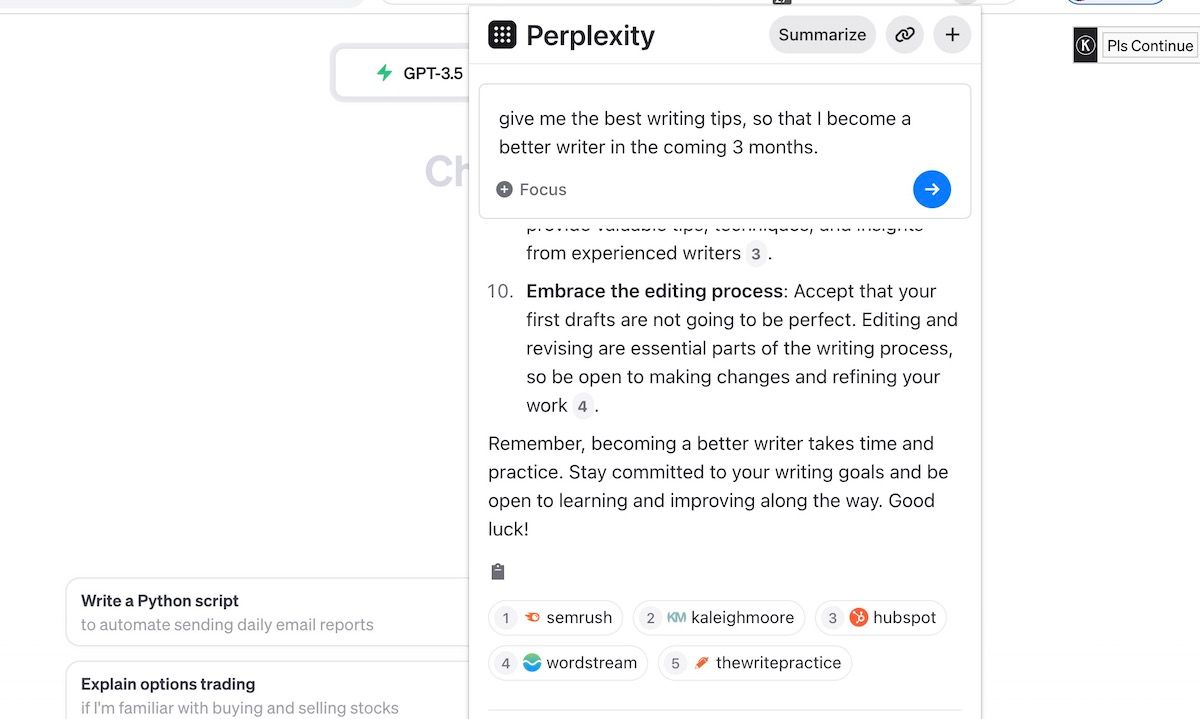Copy the answer using the clipboard icon
The height and width of the screenshot is (719, 1200).
(497, 570)
